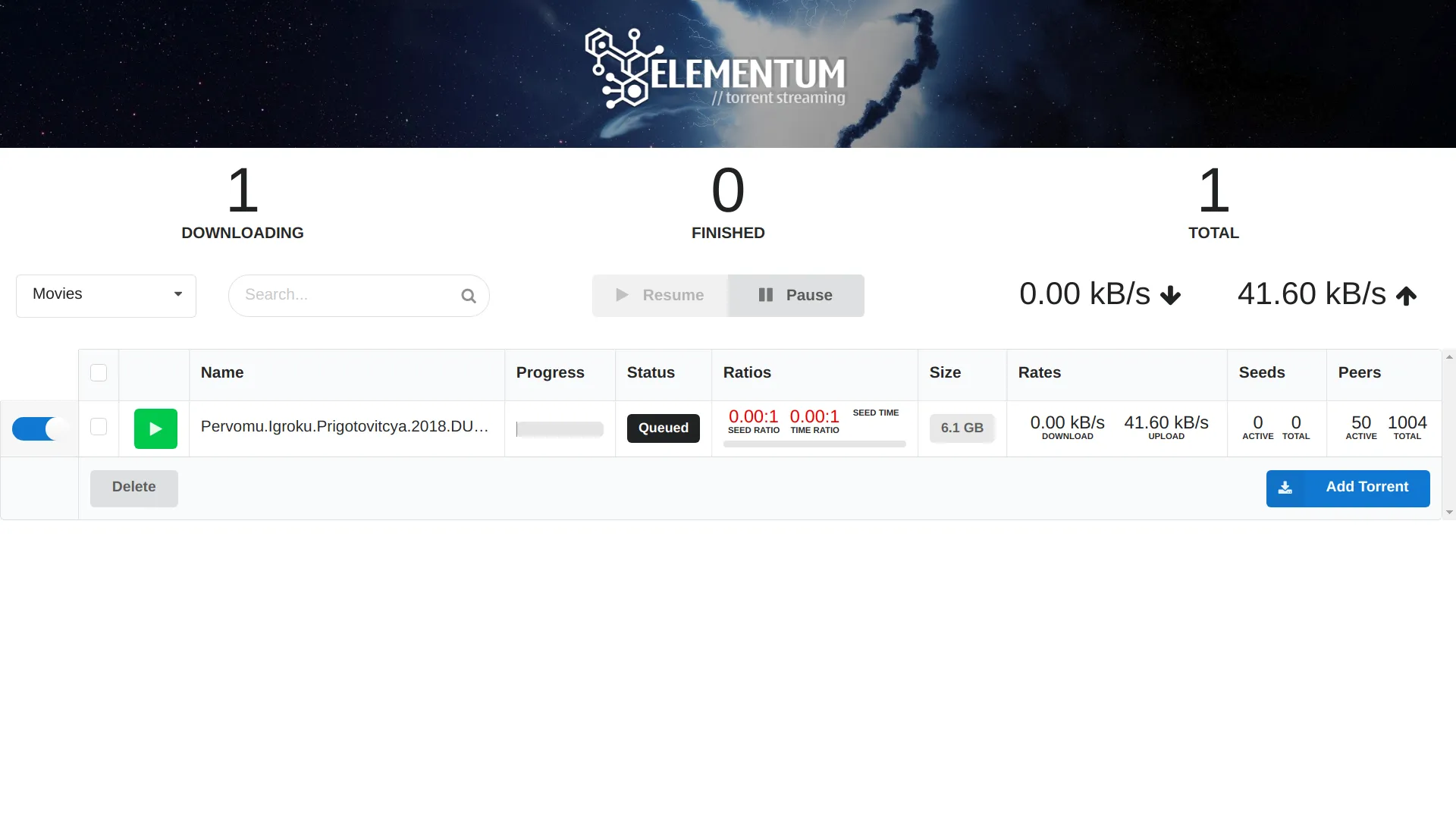Open the Movies category dropdown
1456x819 pixels.
(105, 295)
